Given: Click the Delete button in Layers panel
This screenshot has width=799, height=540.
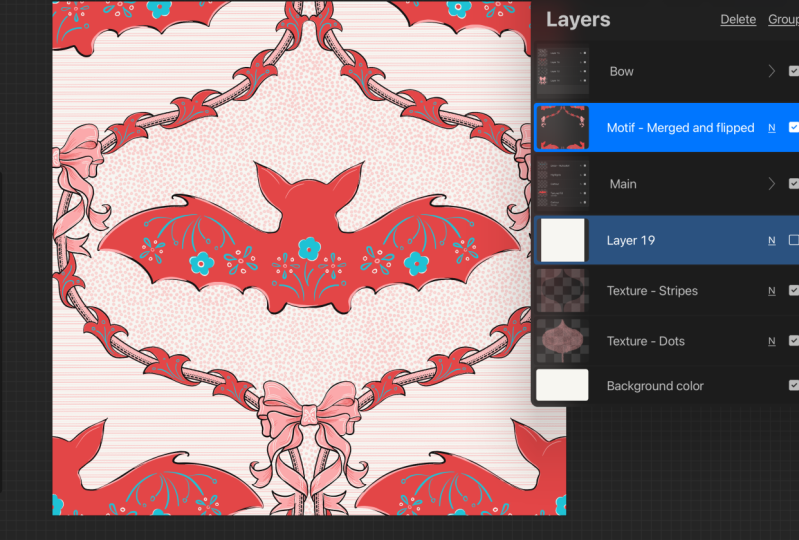Looking at the screenshot, I should (x=738, y=19).
